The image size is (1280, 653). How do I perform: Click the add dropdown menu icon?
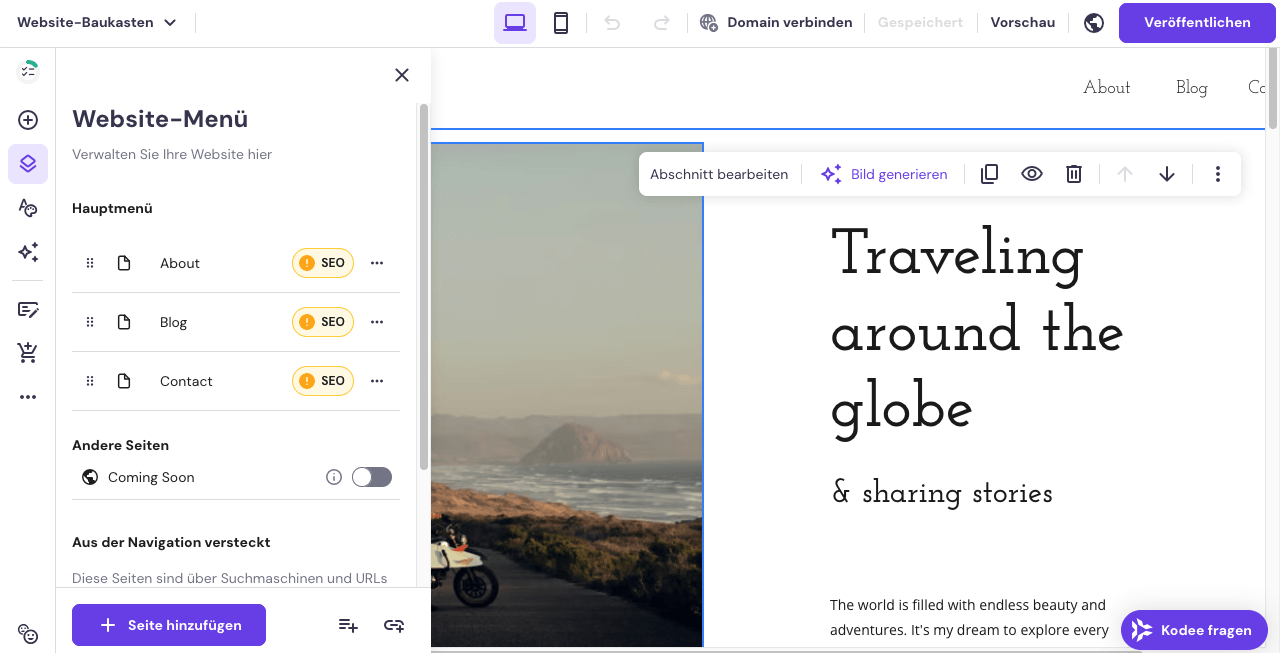tap(348, 625)
